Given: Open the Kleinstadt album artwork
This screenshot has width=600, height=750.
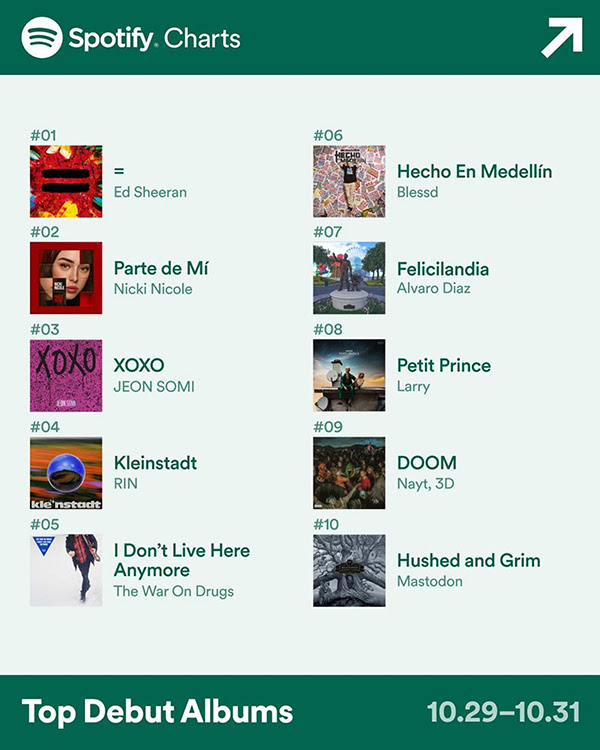Looking at the screenshot, I should click(66, 473).
